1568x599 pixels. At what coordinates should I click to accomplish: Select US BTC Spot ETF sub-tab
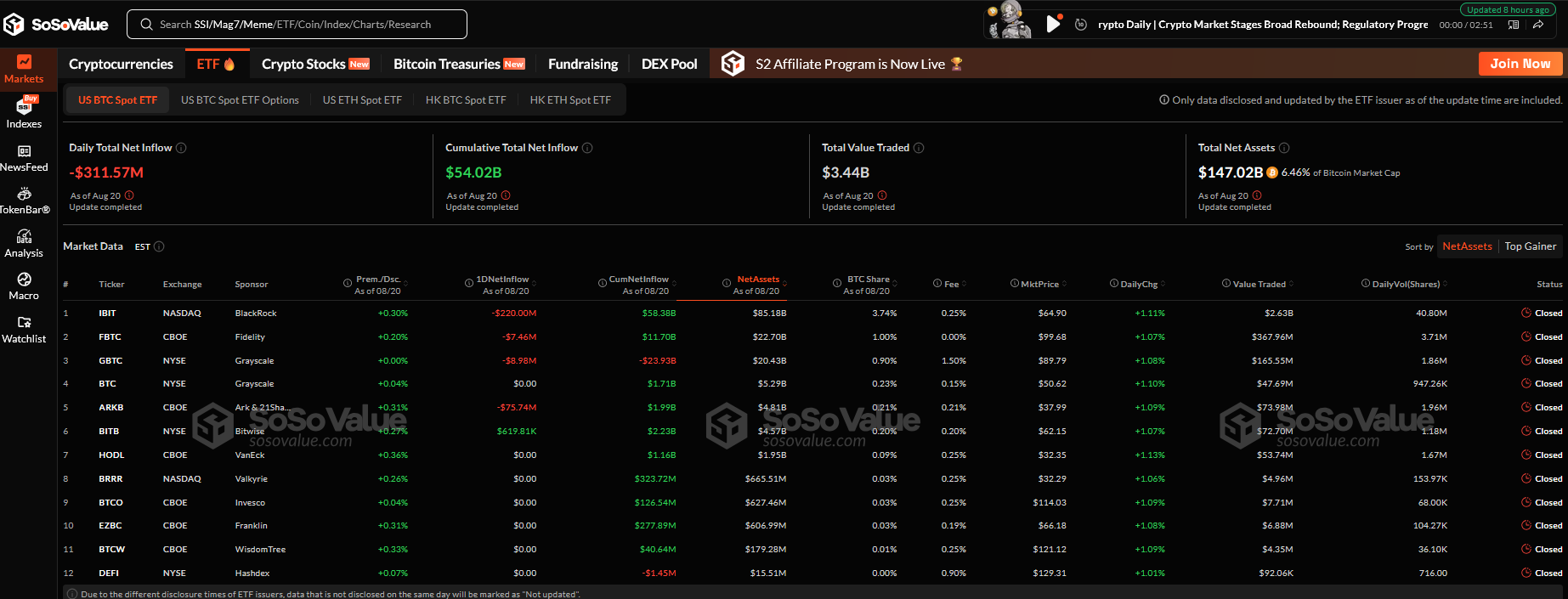tap(117, 100)
